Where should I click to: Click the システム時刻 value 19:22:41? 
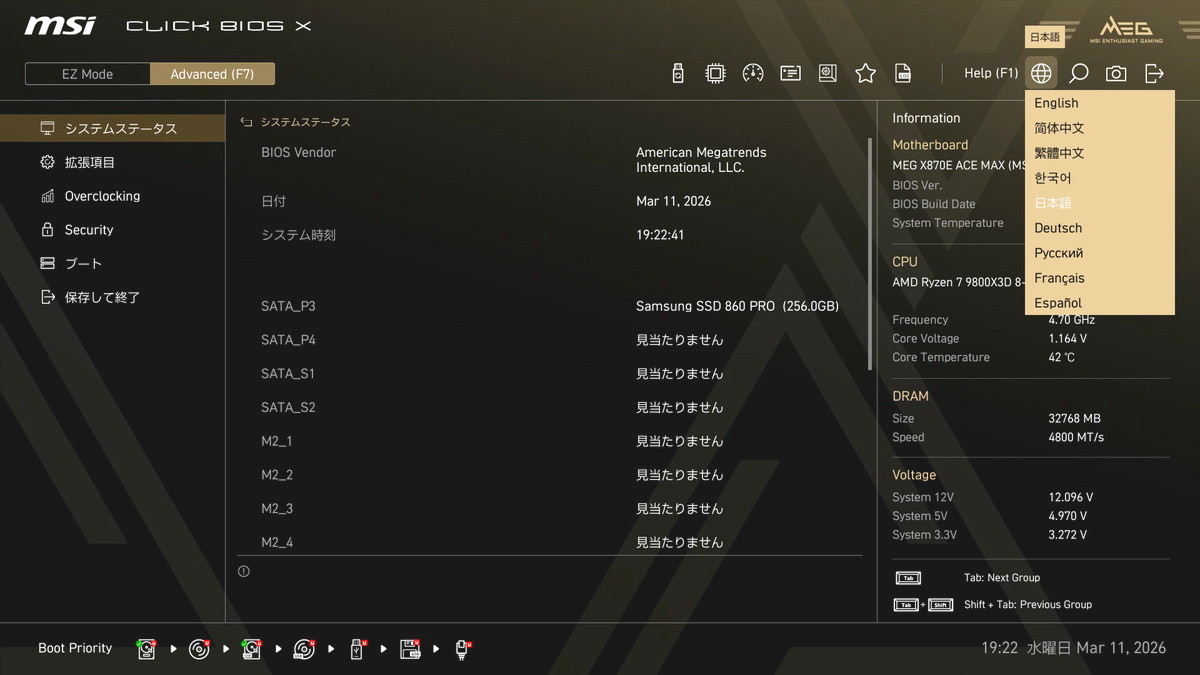[x=660, y=235]
